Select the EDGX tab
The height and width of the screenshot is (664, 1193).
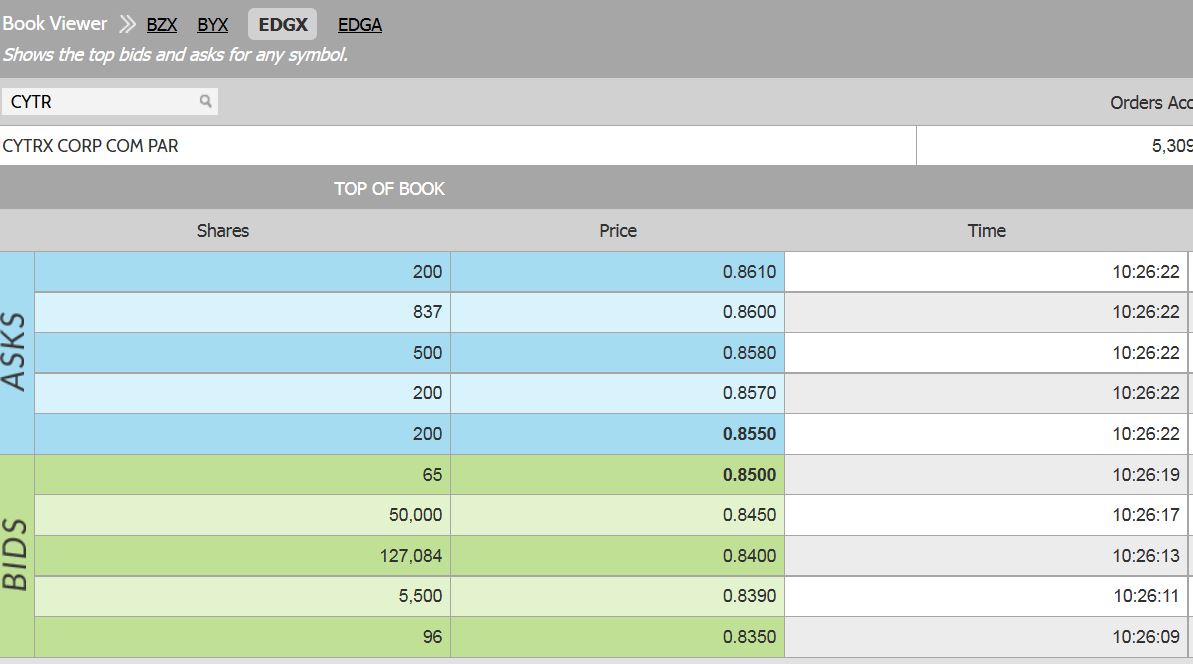point(283,25)
